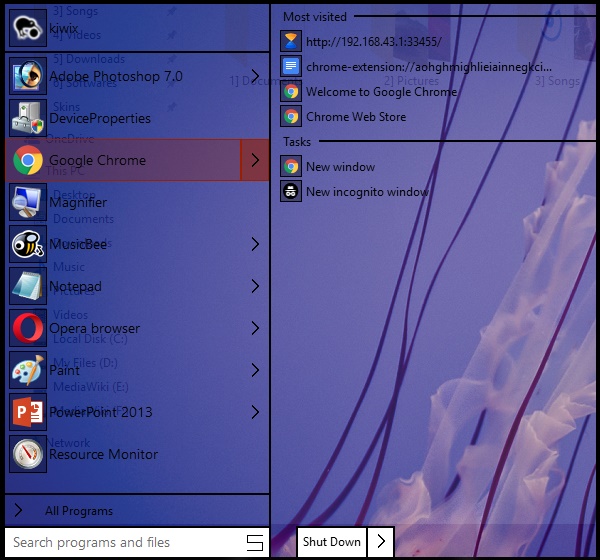Expand the Opera browser jump list arrow

click(255, 328)
